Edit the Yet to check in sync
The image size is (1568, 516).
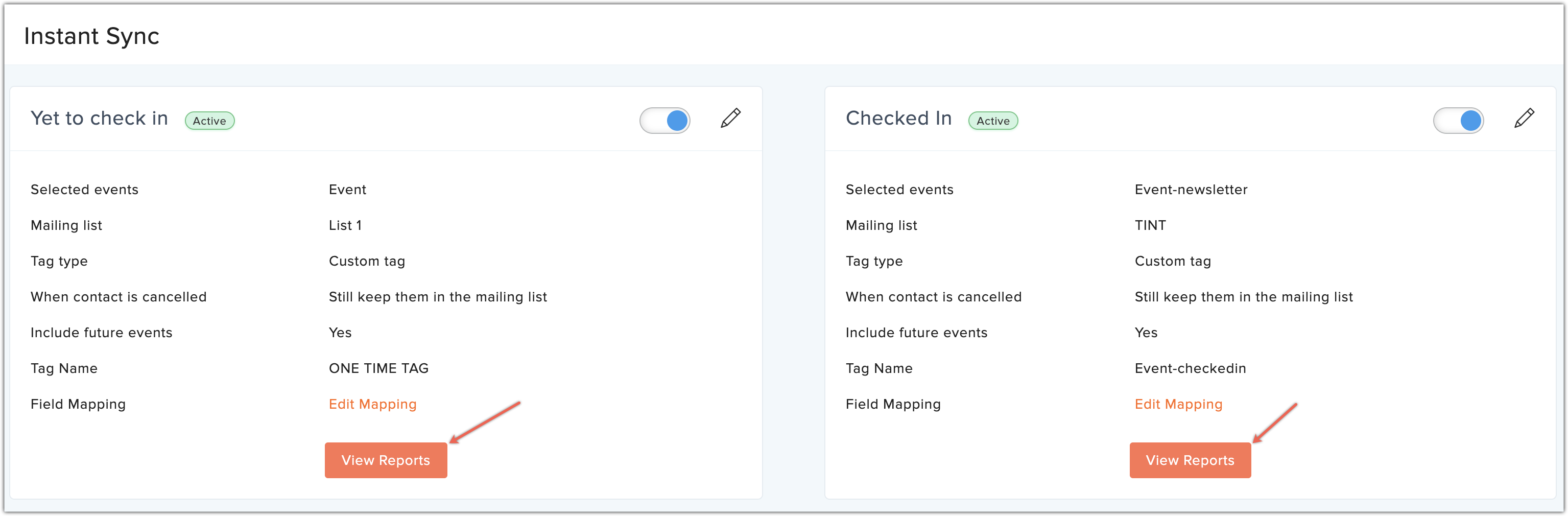coord(730,118)
